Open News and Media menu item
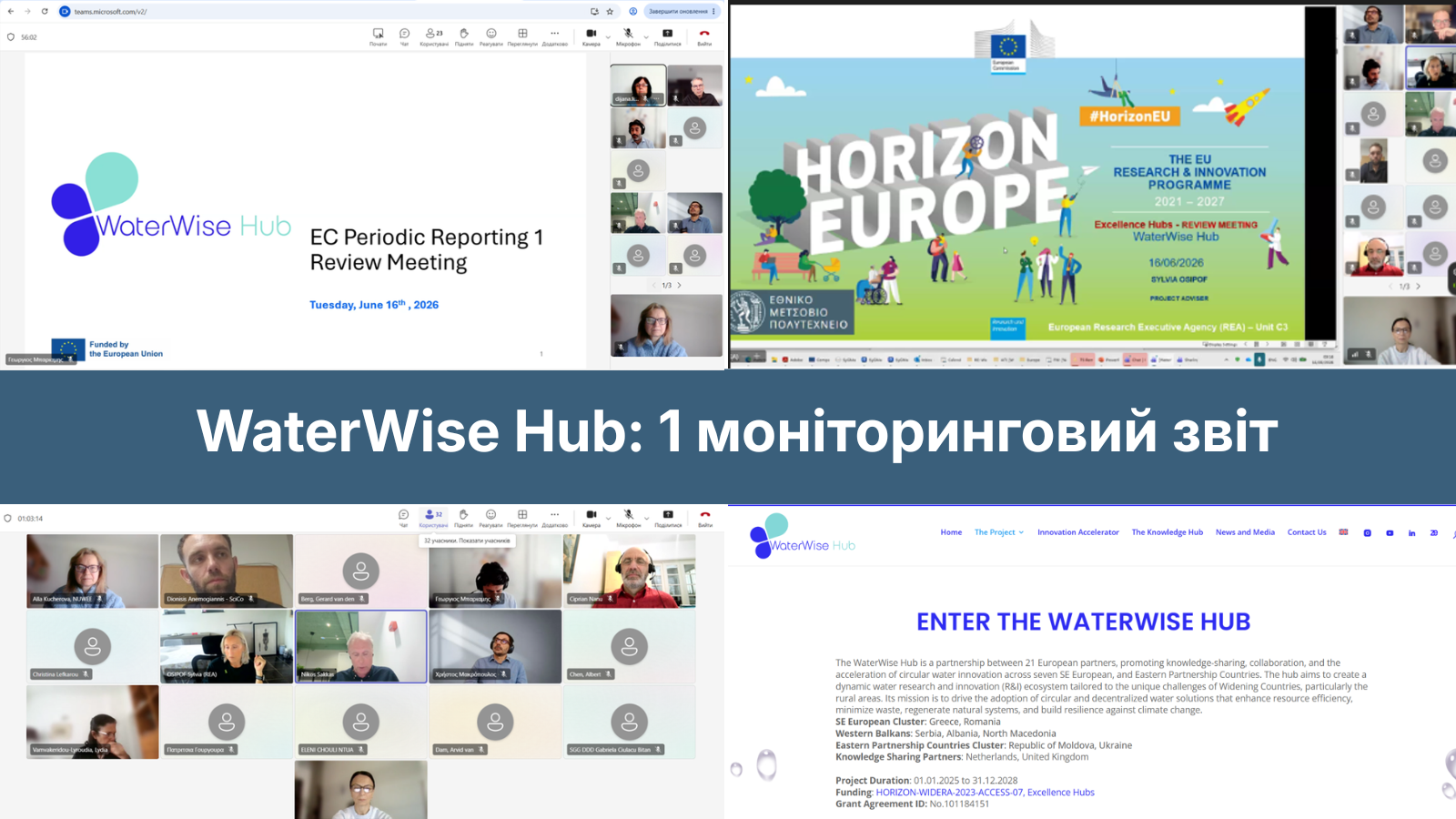 point(1245,532)
